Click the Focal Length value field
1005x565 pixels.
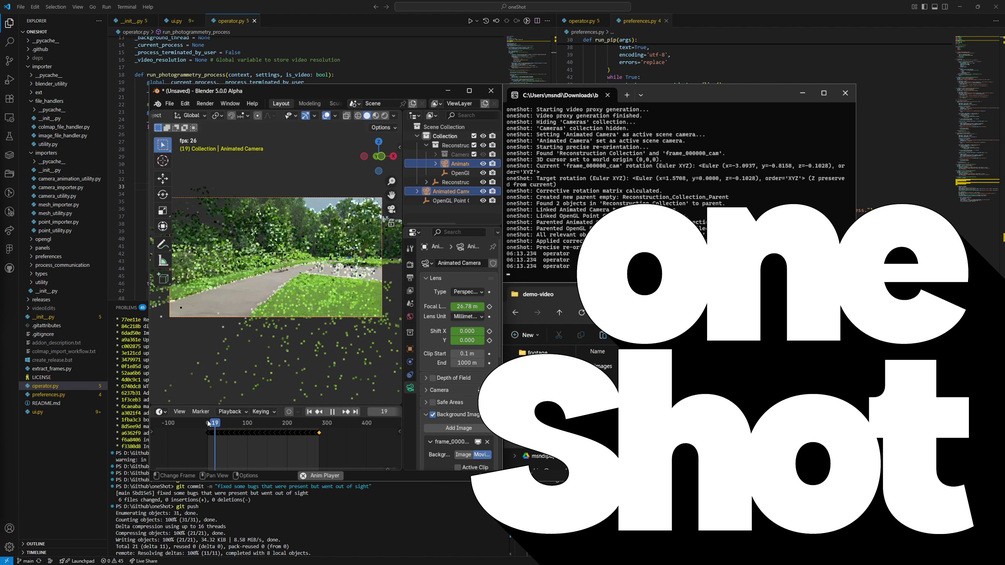tap(467, 306)
